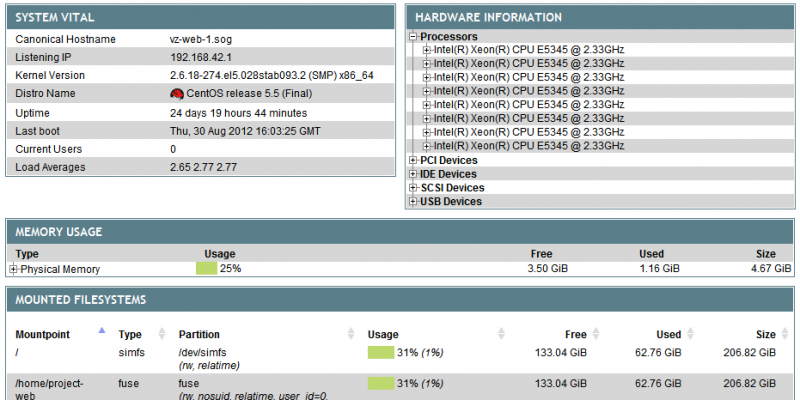800x400 pixels.
Task: Expand the topmost Intel Xeon processor entry
Action: pos(427,50)
